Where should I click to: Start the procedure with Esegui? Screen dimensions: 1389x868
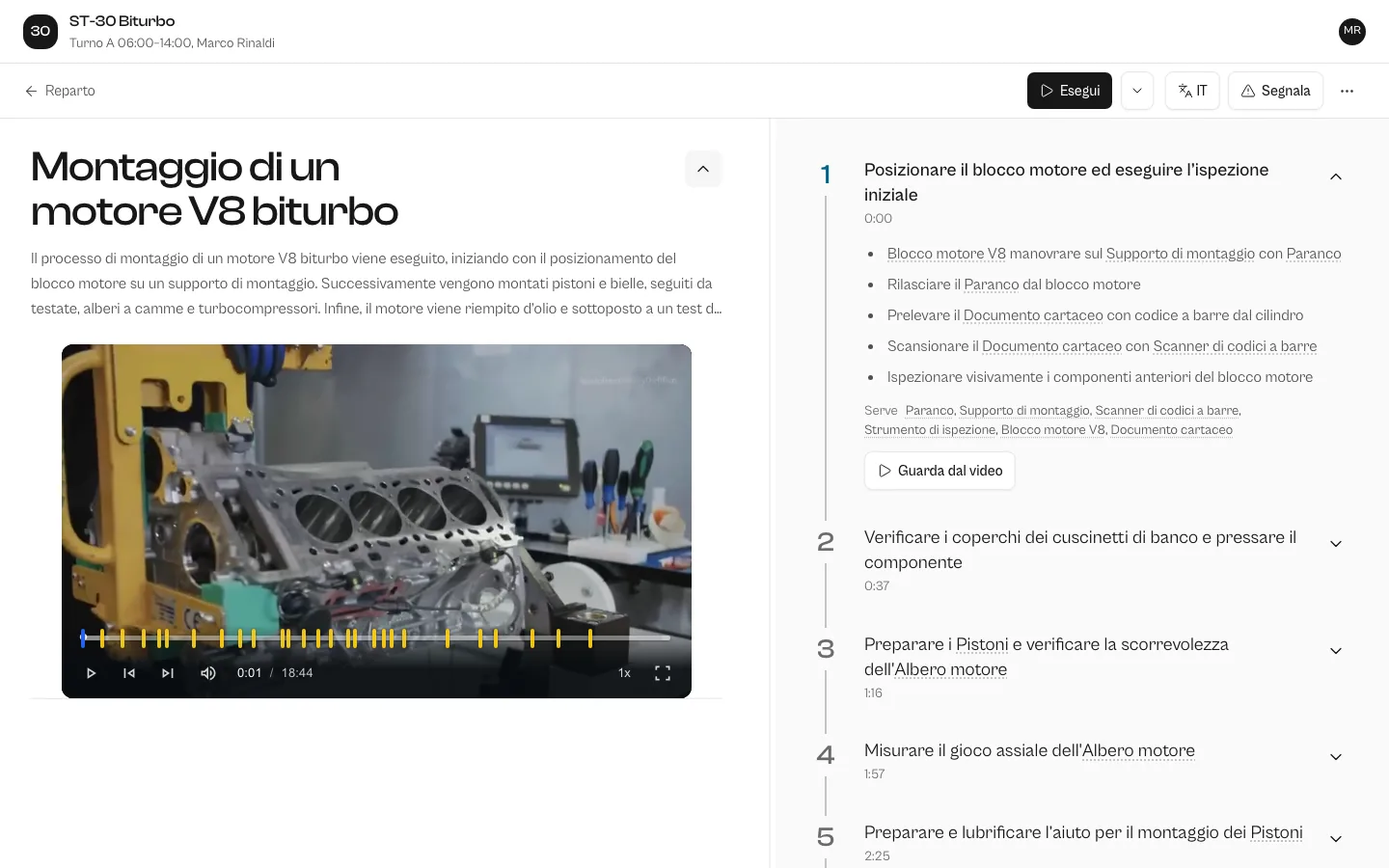pos(1070,91)
